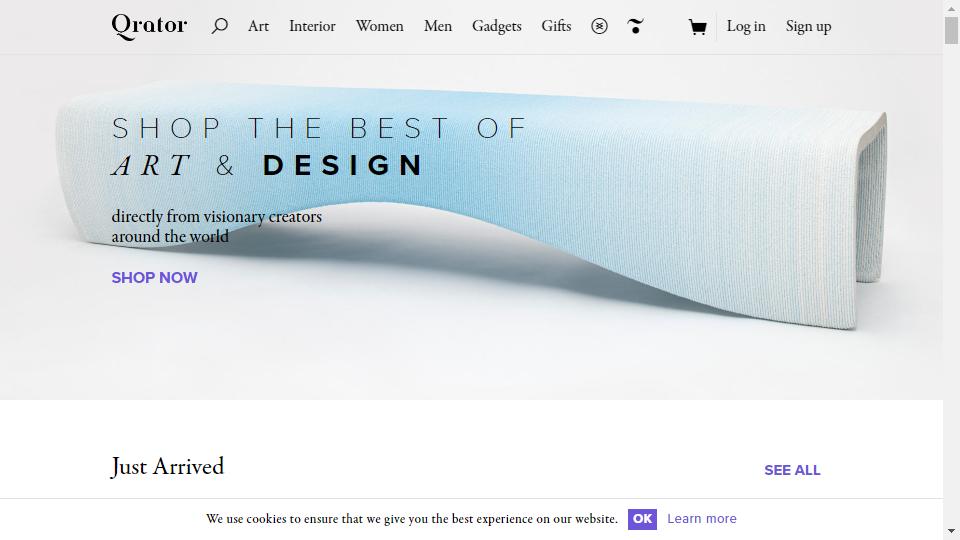960x540 pixels.
Task: Click the 'directly from visionary creators' text
Action: click(x=216, y=217)
